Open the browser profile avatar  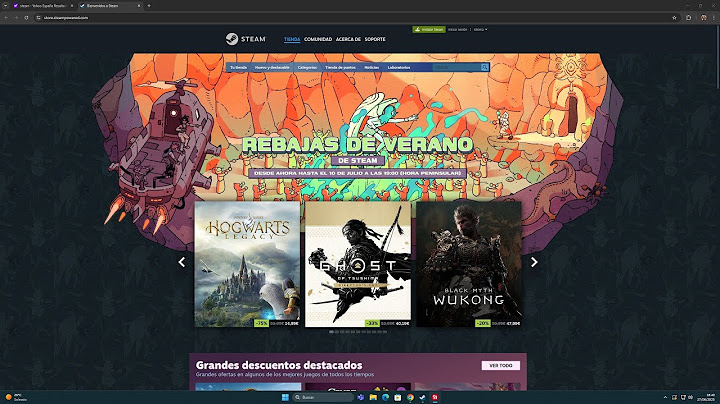click(x=703, y=17)
